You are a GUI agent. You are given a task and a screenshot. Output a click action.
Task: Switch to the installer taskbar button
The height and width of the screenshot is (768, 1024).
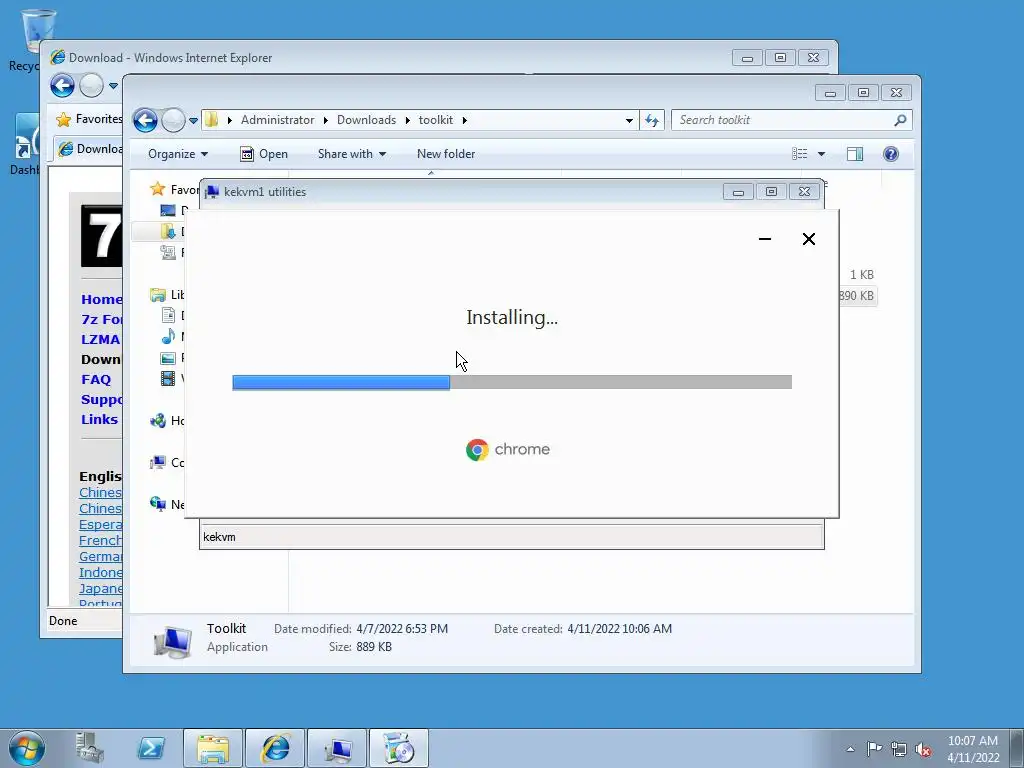click(399, 748)
